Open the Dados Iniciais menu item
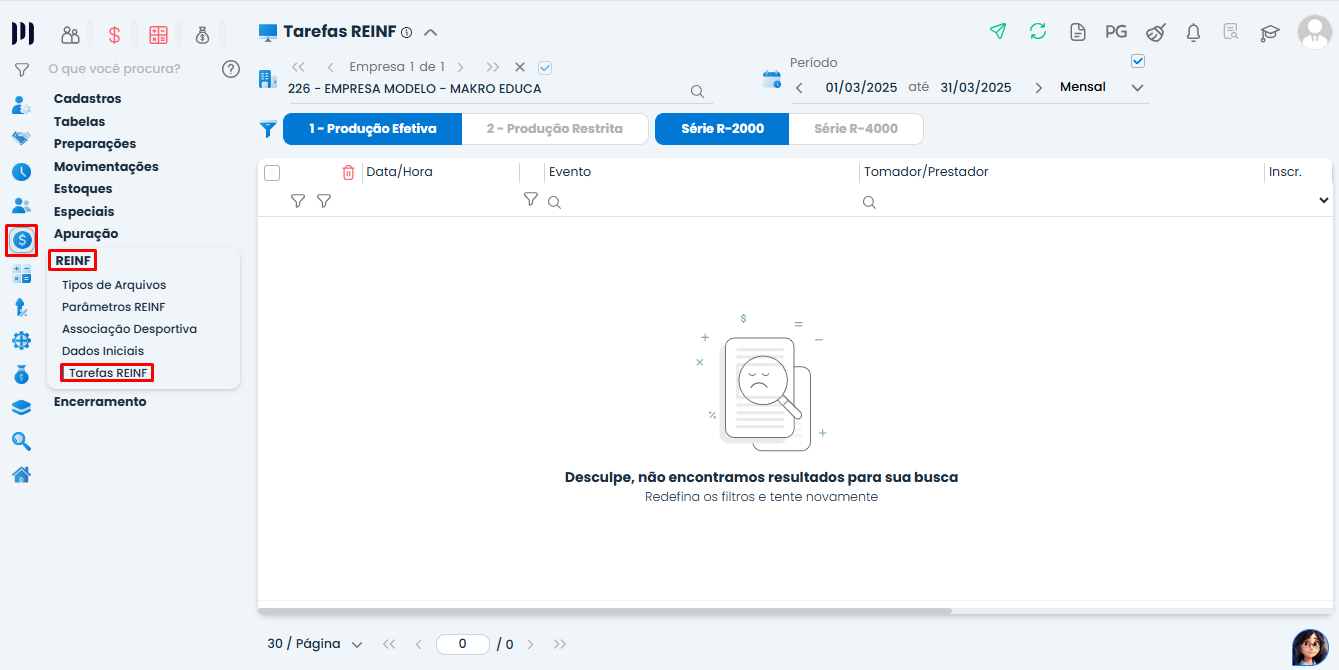 pos(103,351)
